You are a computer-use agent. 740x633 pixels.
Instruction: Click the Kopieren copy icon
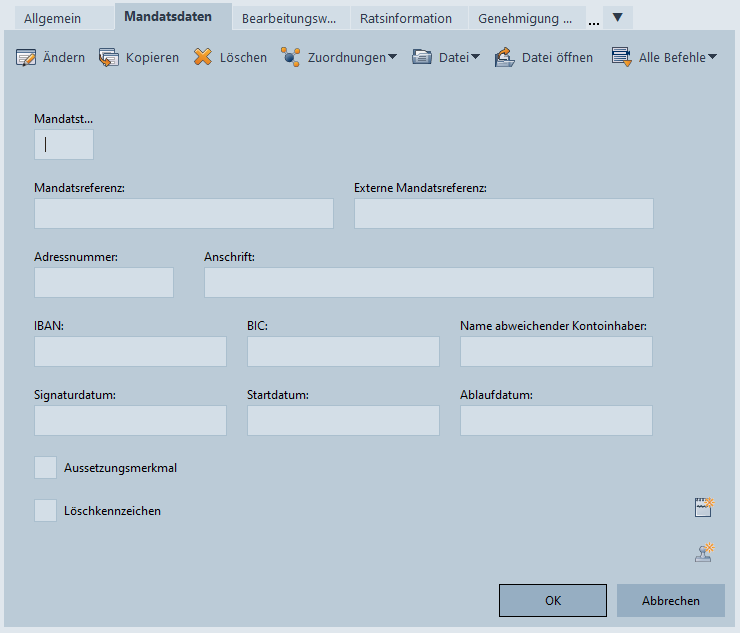point(109,57)
